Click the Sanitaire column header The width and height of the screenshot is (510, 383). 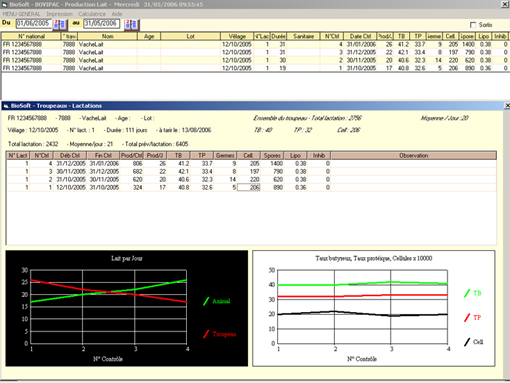coord(303,36)
